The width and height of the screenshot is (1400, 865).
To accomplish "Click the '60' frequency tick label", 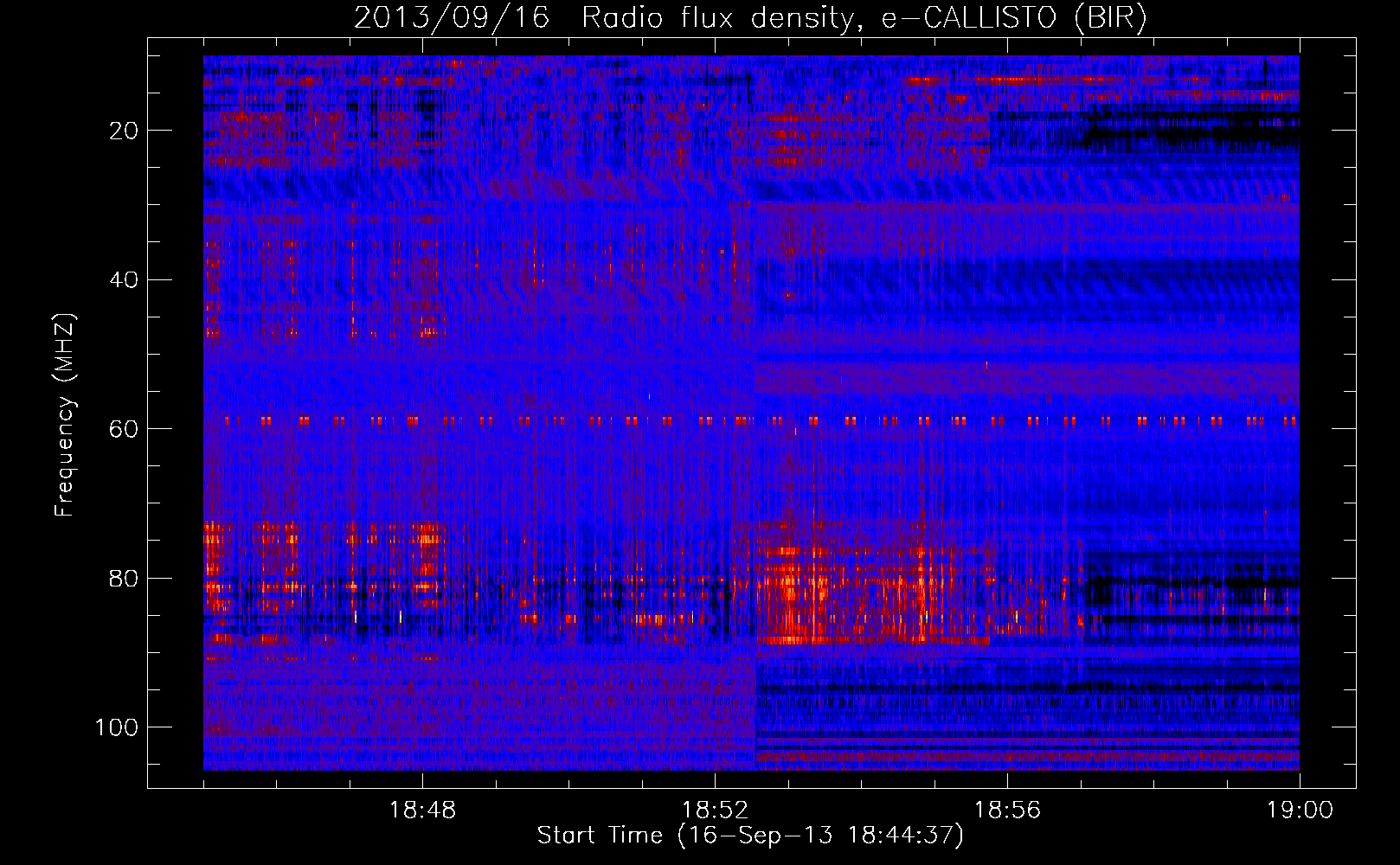I will (125, 429).
